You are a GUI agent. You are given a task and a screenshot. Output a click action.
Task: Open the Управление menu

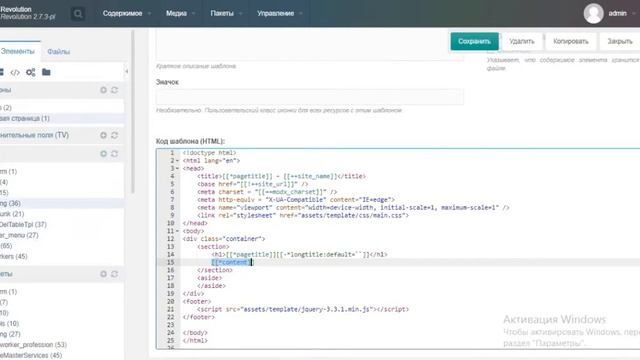pyautogui.click(x=276, y=13)
